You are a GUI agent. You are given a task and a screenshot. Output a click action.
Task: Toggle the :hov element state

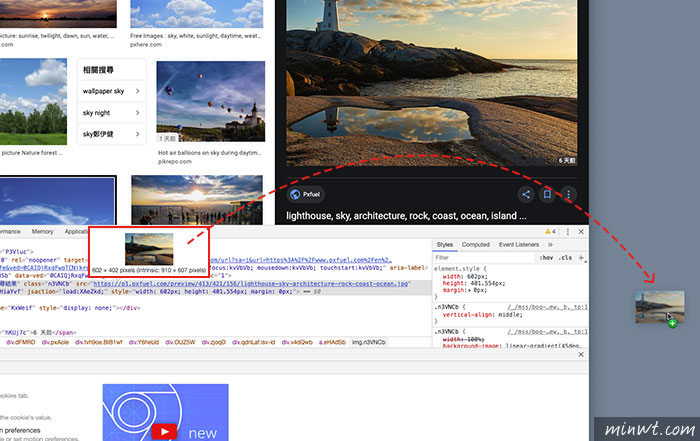point(546,258)
